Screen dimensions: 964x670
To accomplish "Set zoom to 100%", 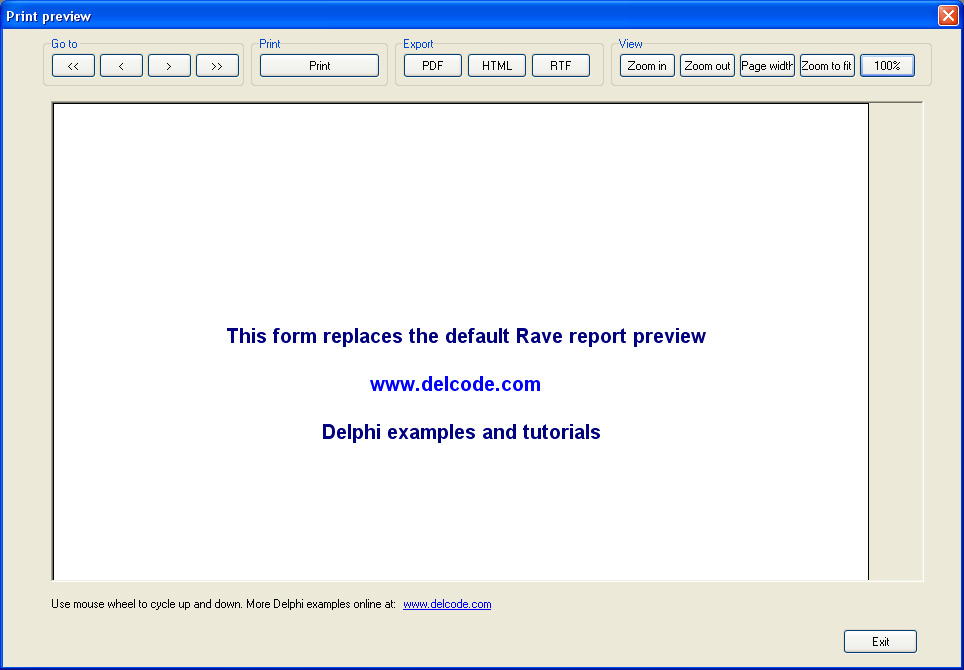I will (x=887, y=66).
